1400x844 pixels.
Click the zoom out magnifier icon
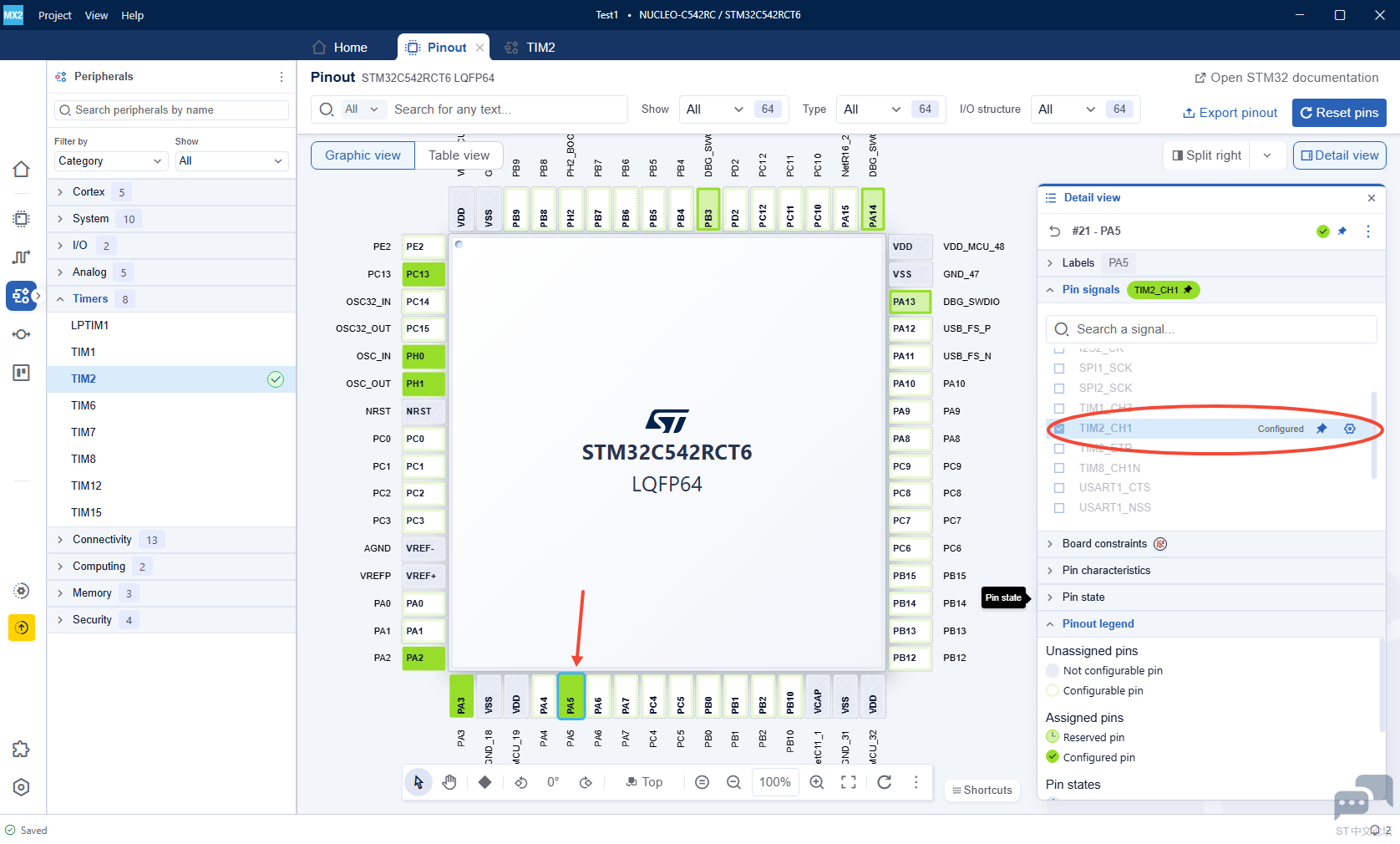click(733, 782)
